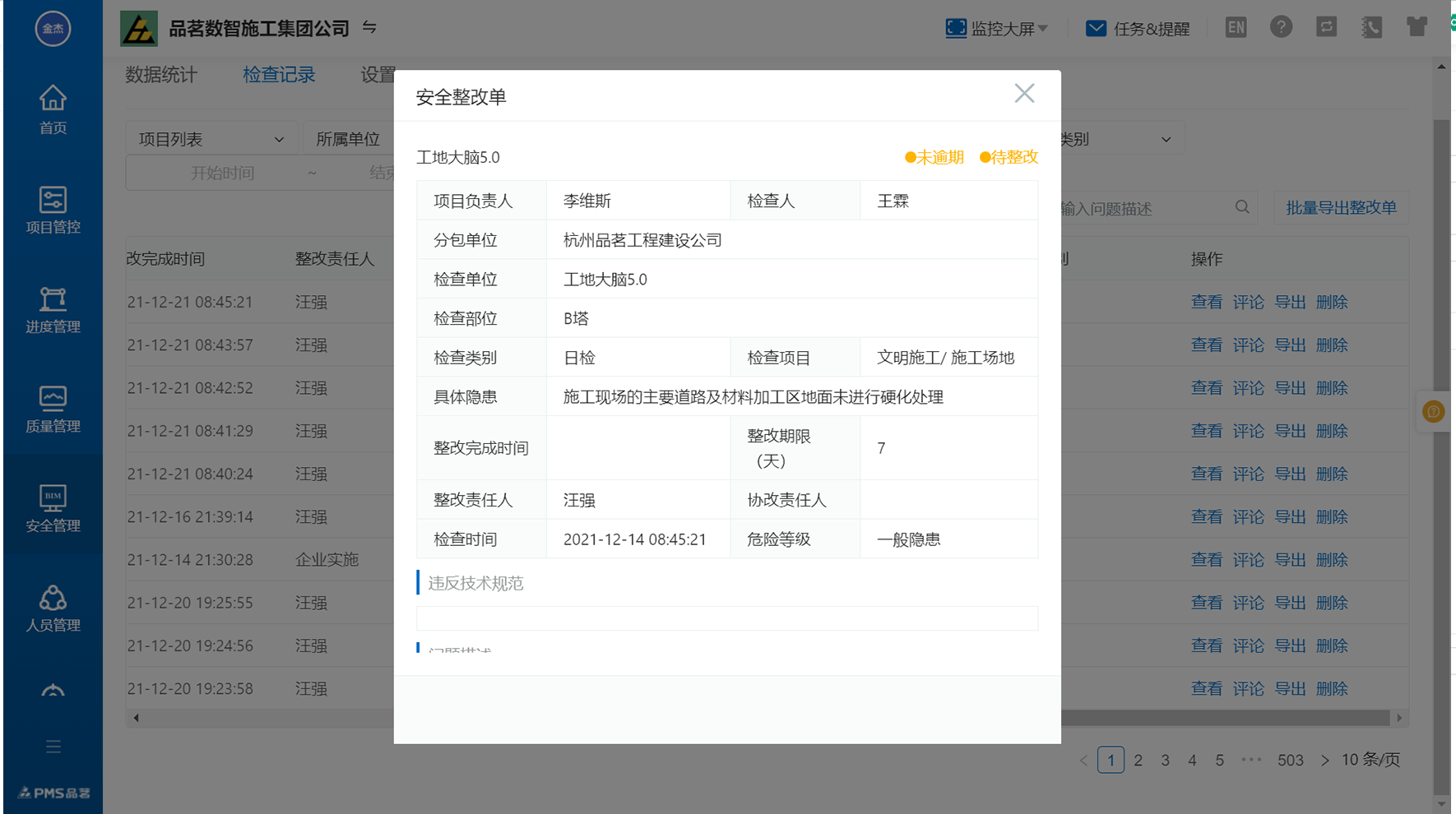Screen dimensions: 1456x814
Task: Click 查看 for the 08:45:21 row
Action: pos(1207,302)
